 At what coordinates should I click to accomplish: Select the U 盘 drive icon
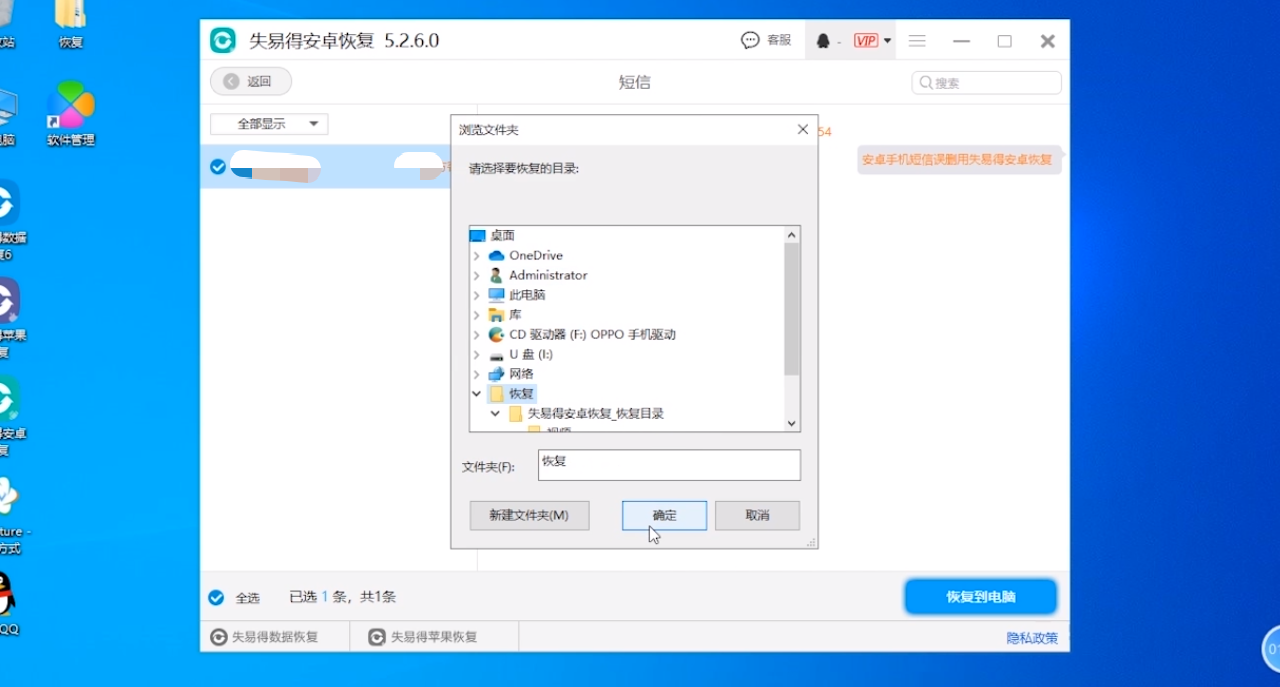click(x=496, y=354)
